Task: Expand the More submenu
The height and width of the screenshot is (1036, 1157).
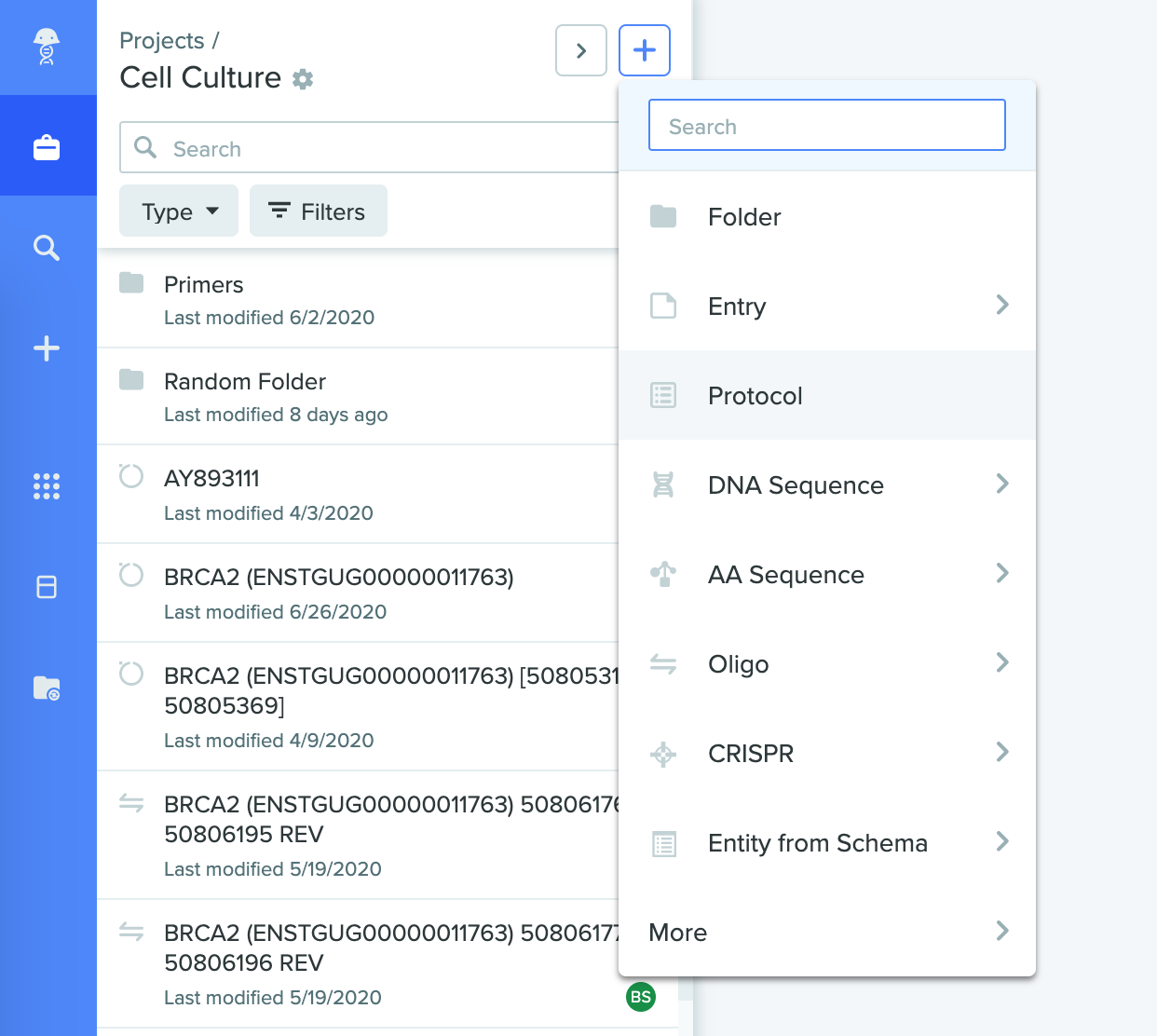Action: [1002, 932]
